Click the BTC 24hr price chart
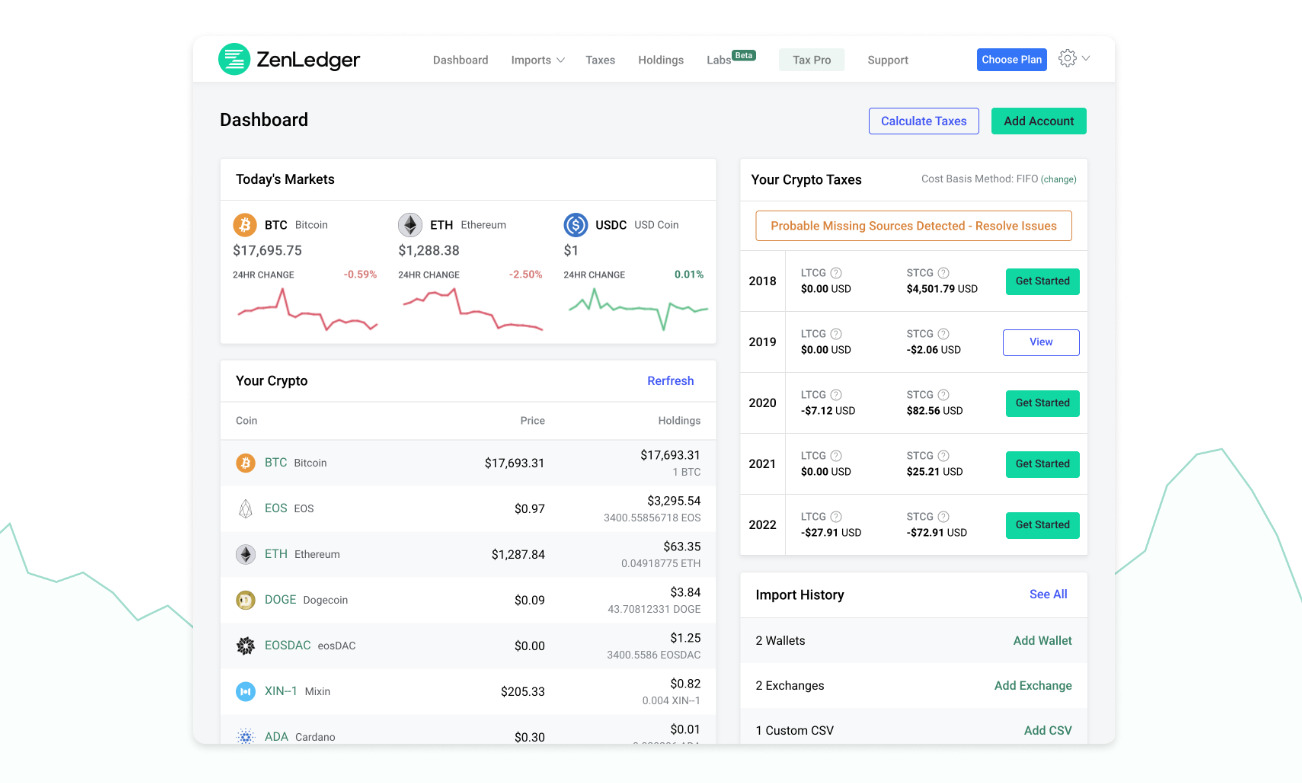 coord(307,311)
